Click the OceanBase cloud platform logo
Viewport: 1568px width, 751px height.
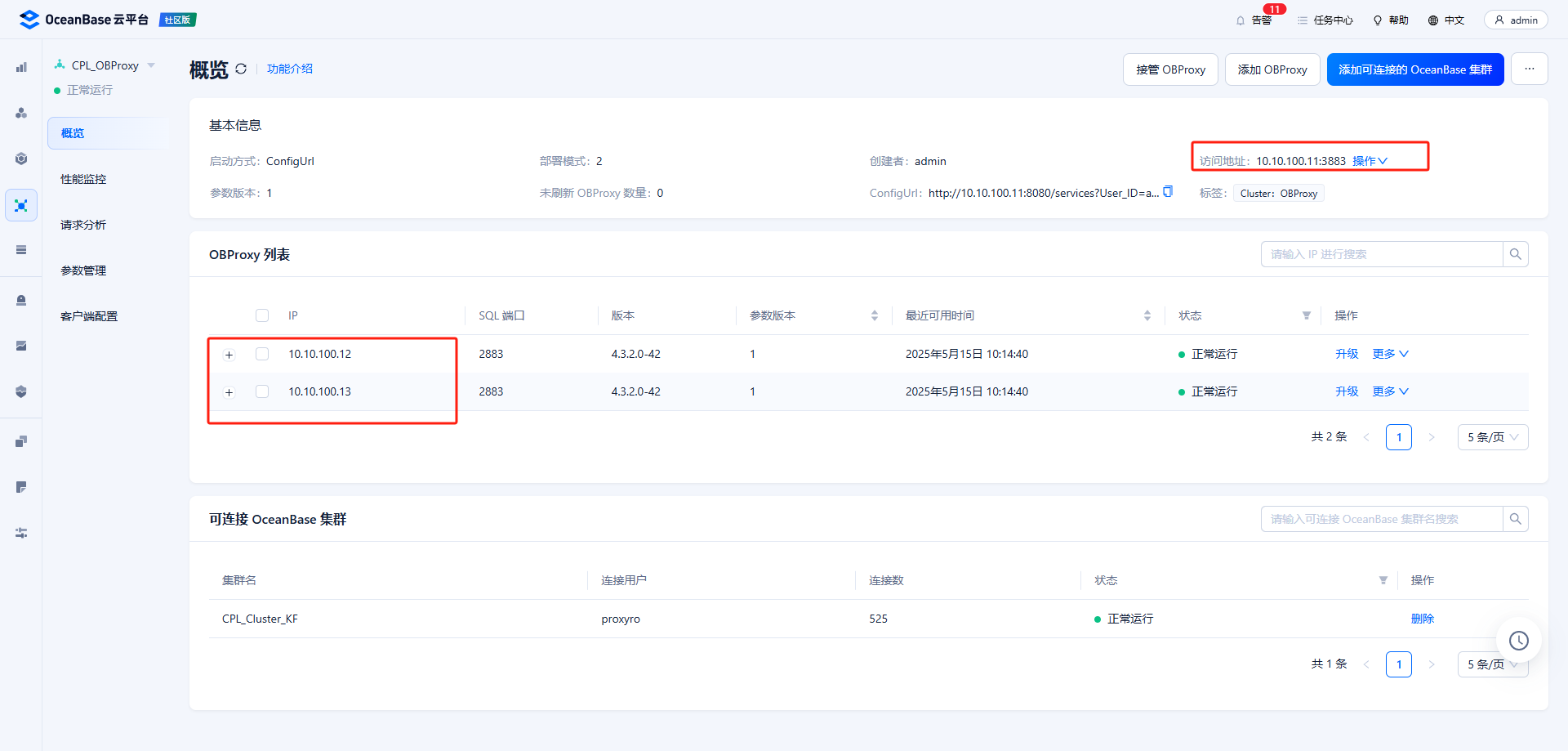[x=83, y=20]
